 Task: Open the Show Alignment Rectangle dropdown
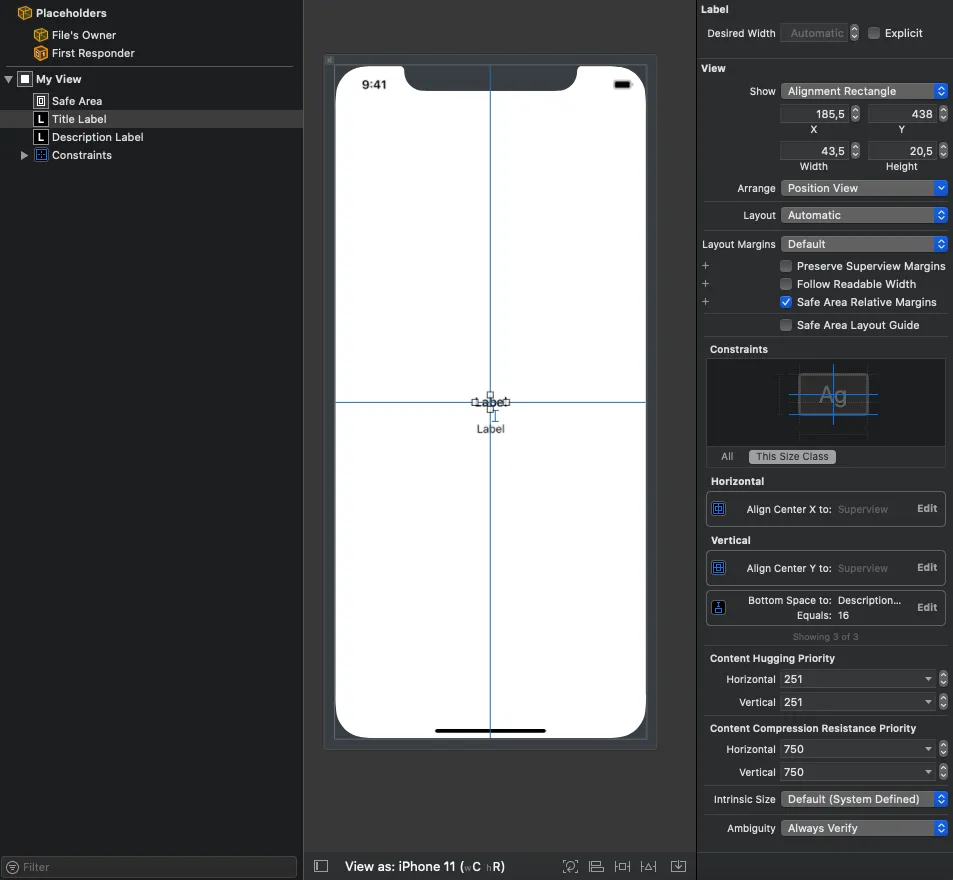coord(864,91)
